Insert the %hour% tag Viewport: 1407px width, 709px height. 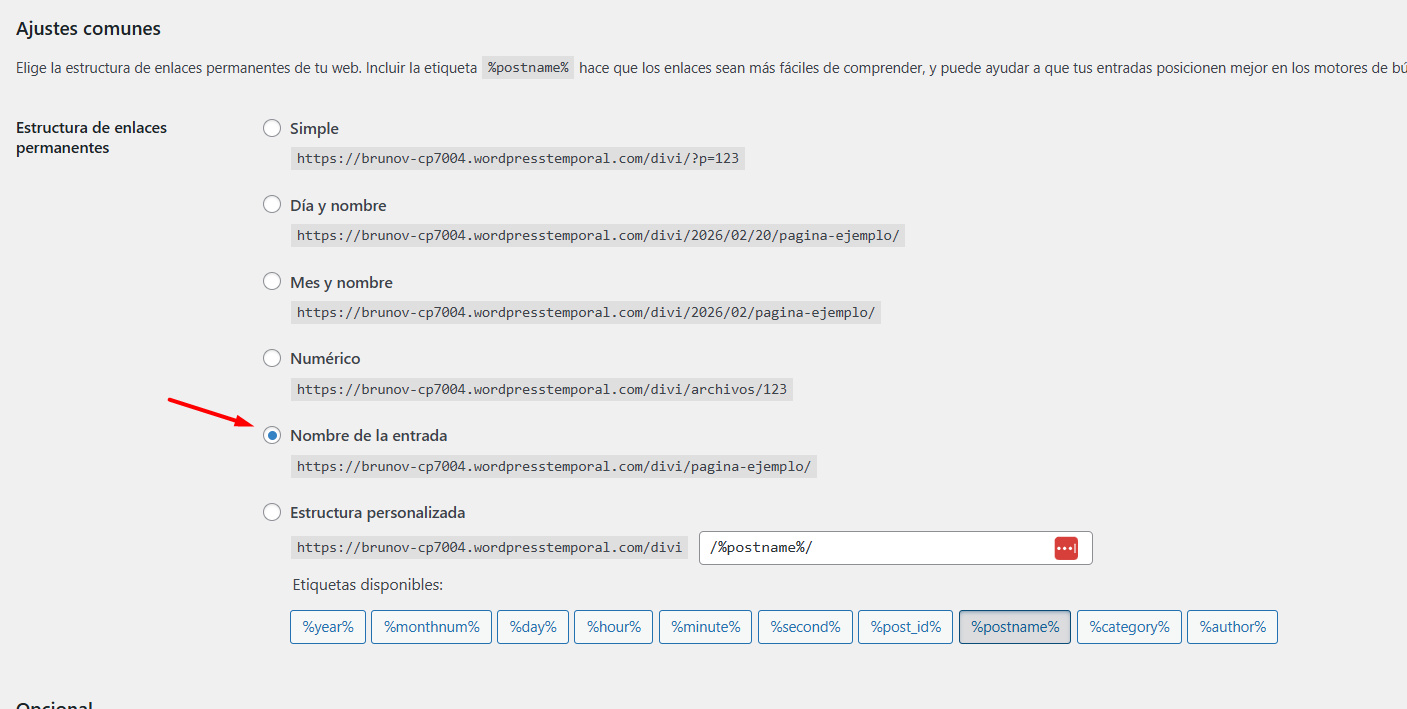pos(614,627)
